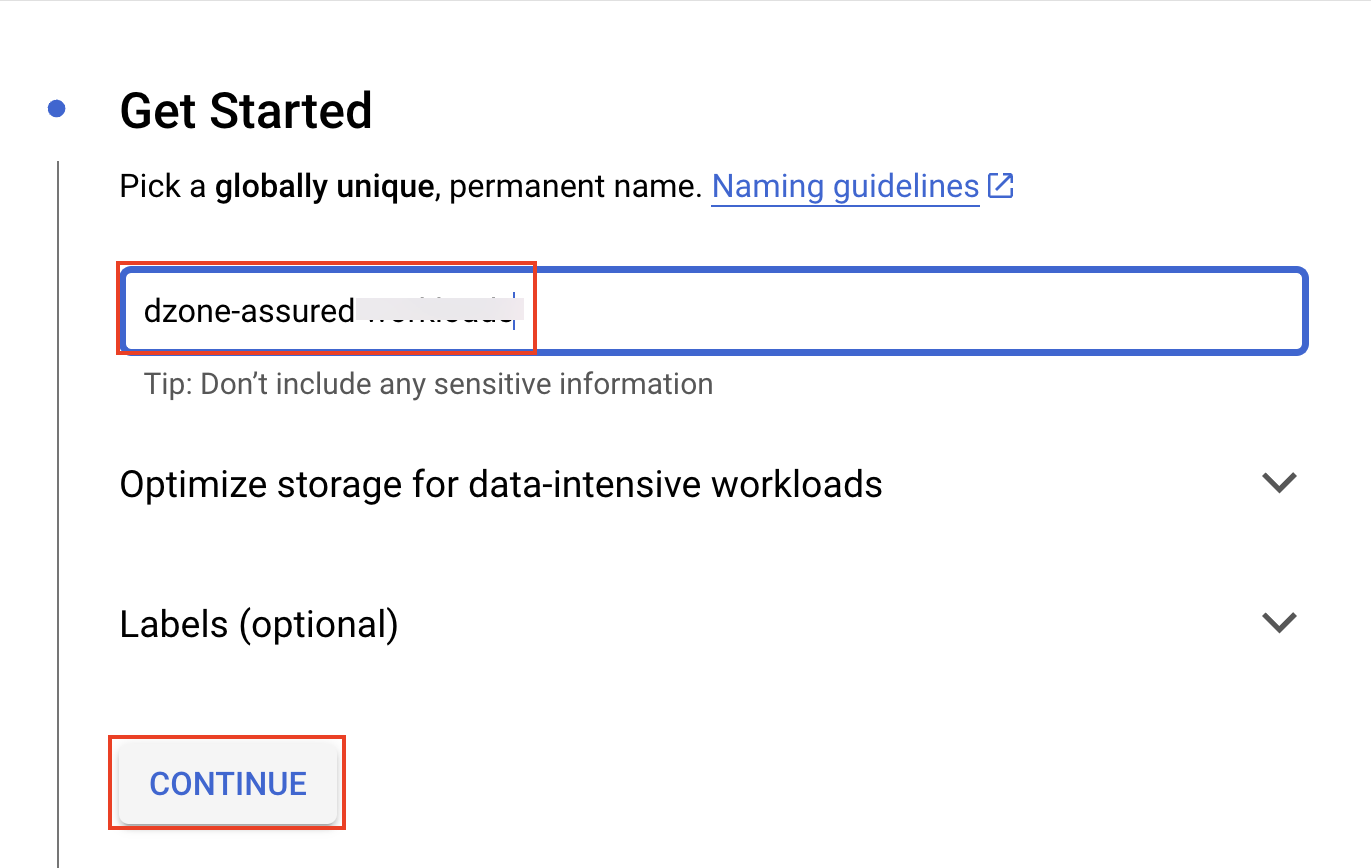Screen dimensions: 1371x868
Task: Expand the Optimize storage for data-intensive workloads section
Action: 1278,483
